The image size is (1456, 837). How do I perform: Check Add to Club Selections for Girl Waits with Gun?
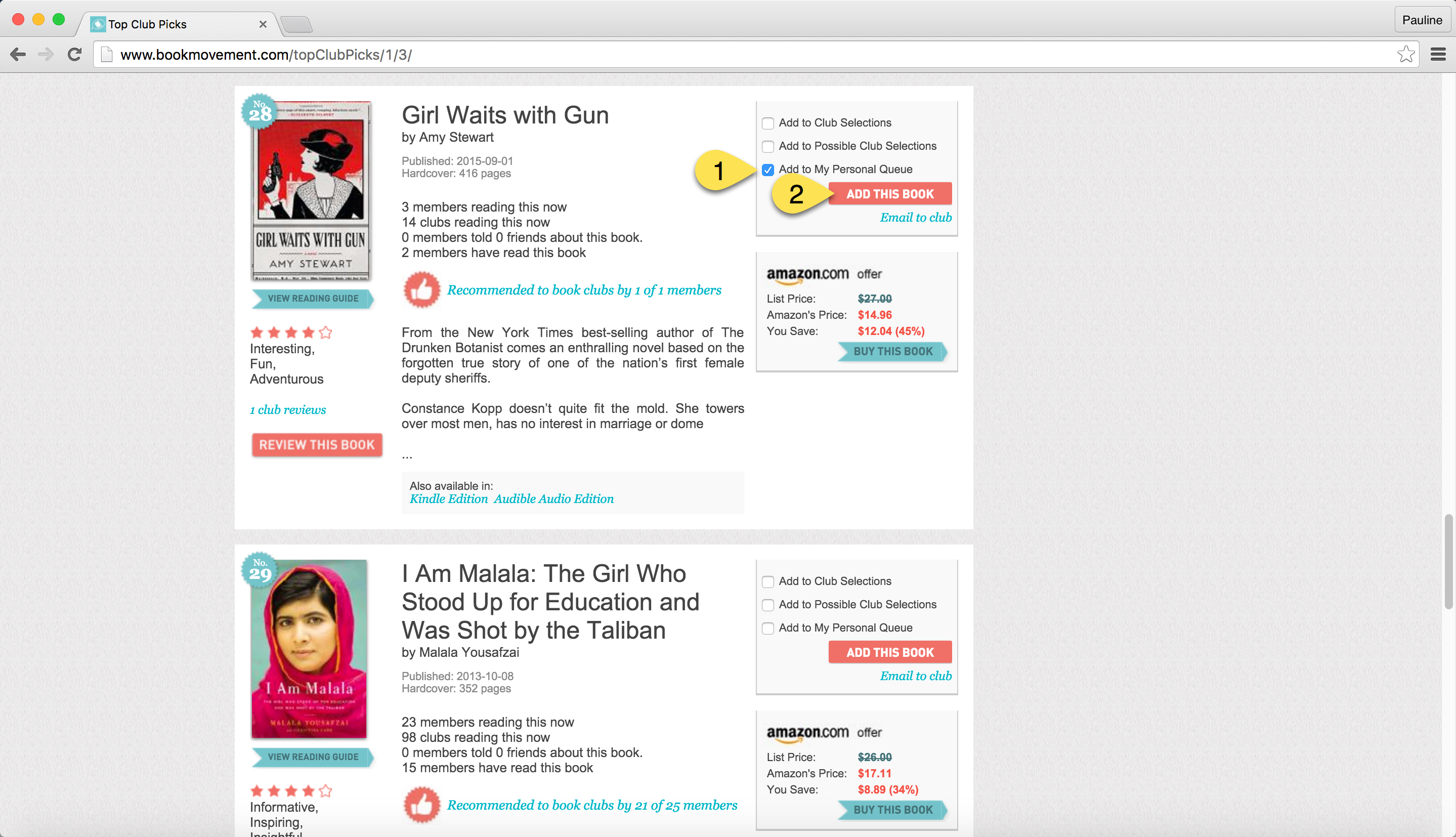click(x=767, y=123)
